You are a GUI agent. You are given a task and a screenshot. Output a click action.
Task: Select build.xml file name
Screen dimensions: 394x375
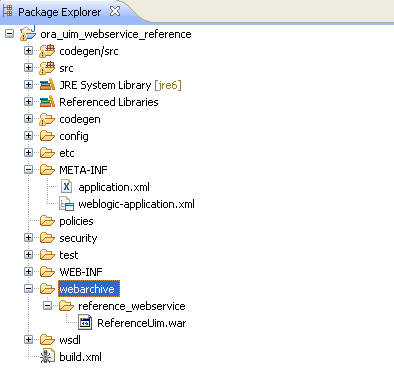pos(80,357)
